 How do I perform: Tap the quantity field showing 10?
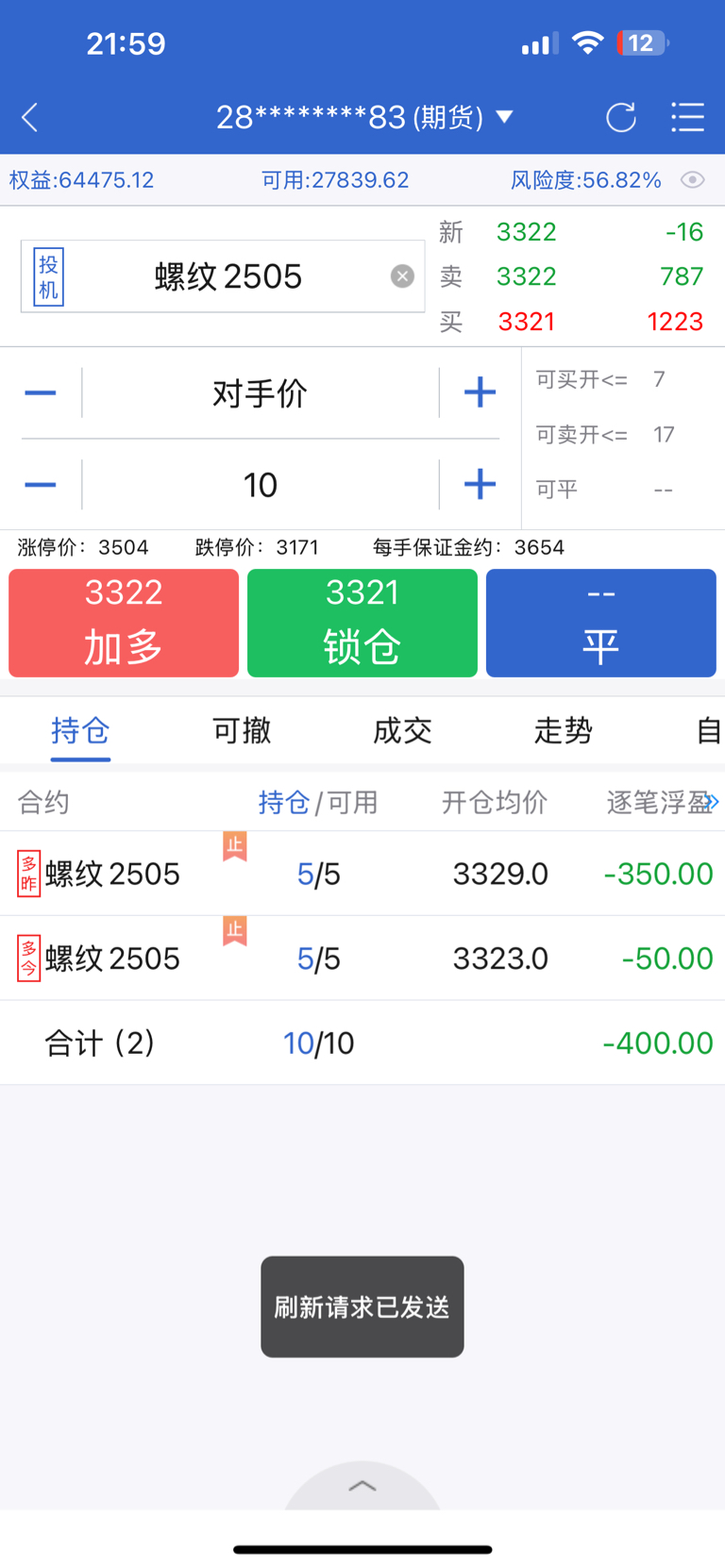tap(261, 485)
